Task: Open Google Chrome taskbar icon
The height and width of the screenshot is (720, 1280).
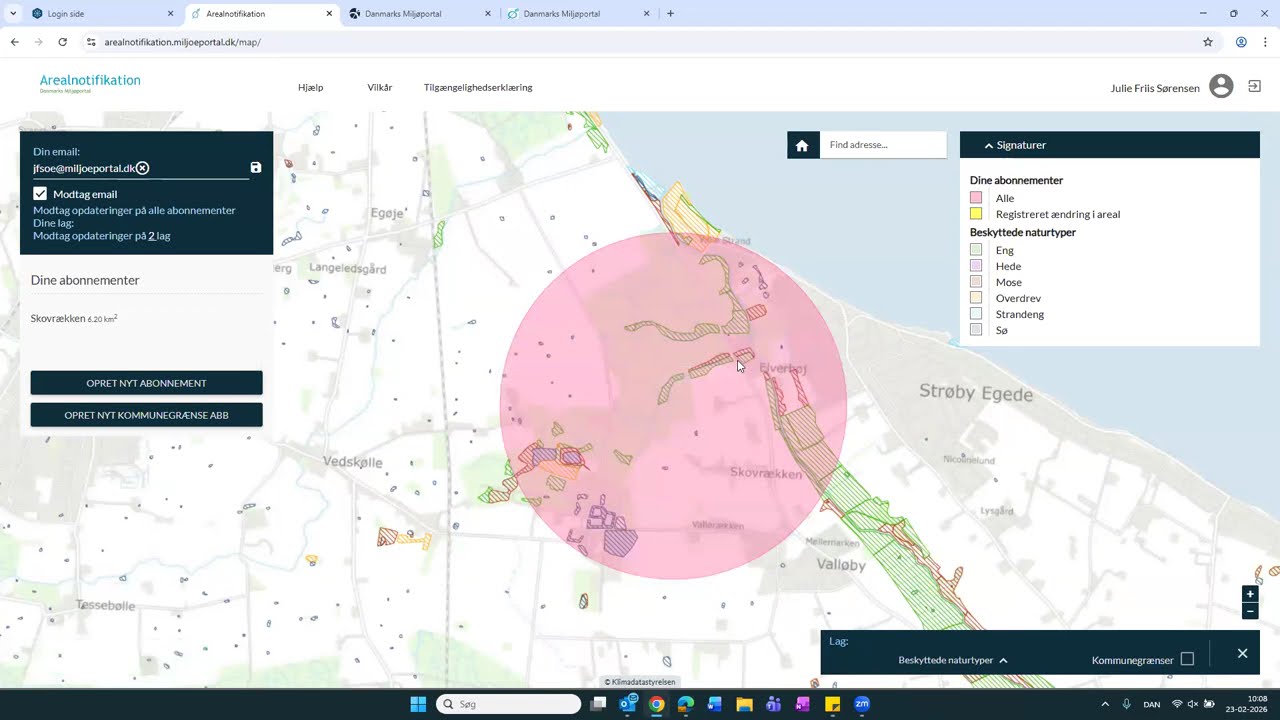Action: 656,704
